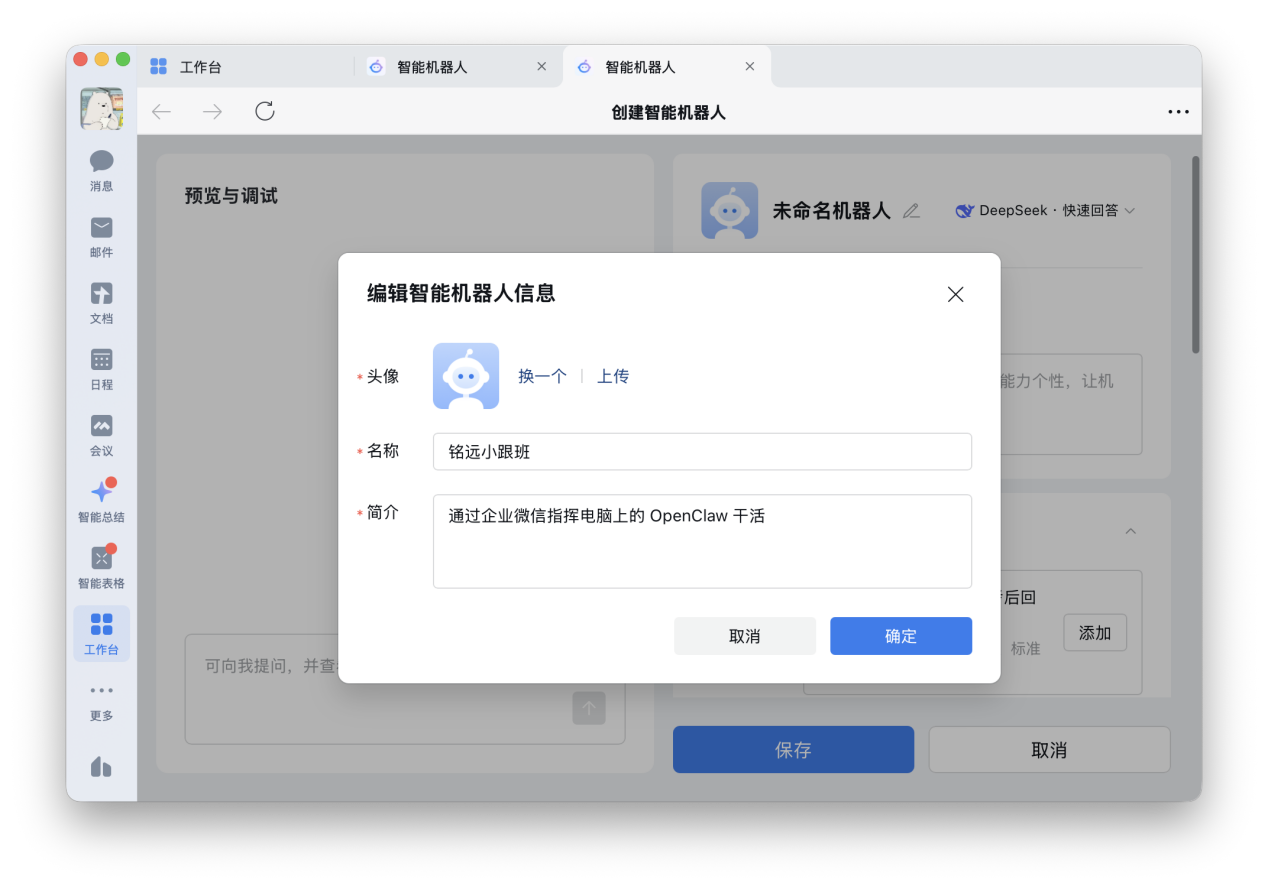Screen dimensions: 1268x889
Task: Open 智能表格 from the sidebar
Action: tap(101, 562)
